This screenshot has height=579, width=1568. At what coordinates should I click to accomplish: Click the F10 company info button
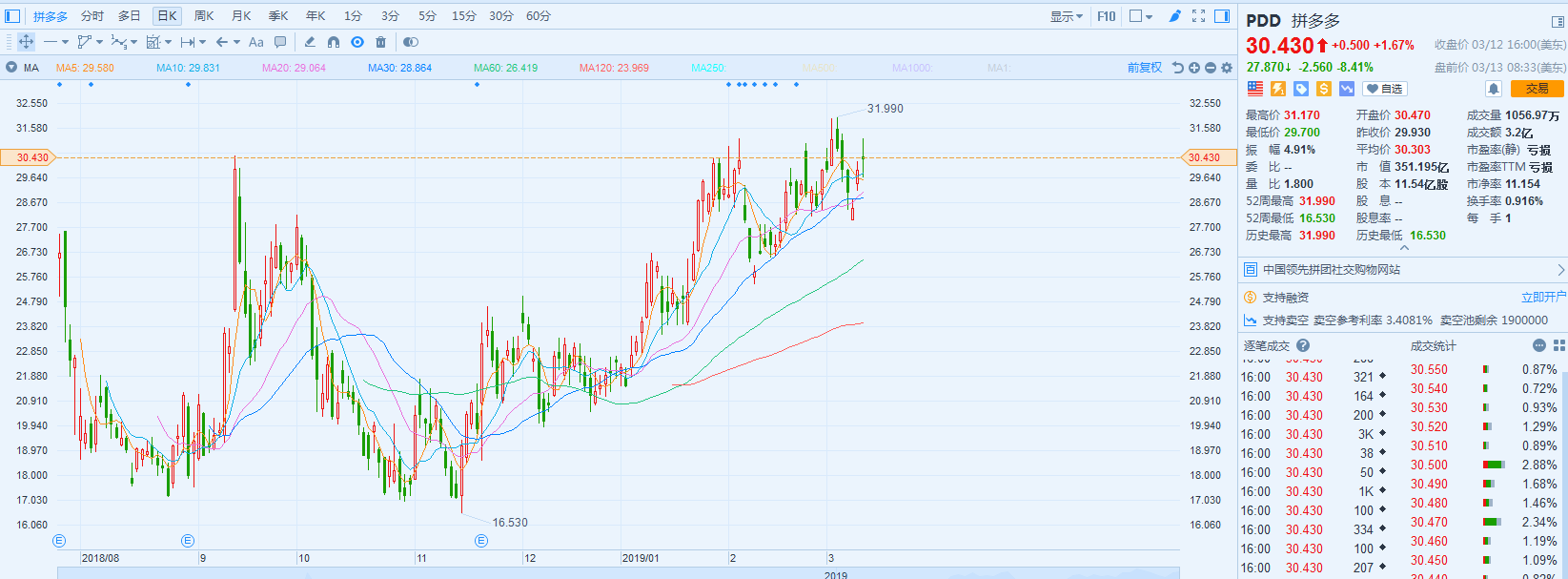[1107, 16]
